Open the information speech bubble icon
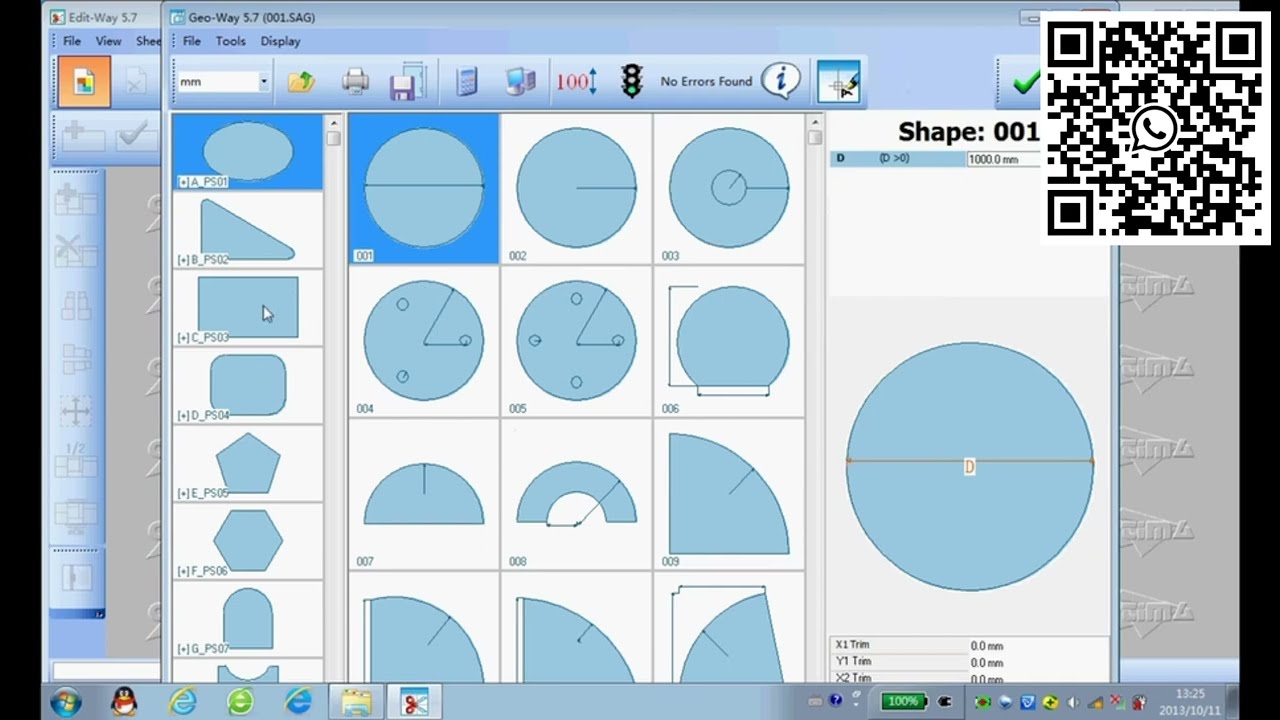The image size is (1280, 720). coord(780,81)
